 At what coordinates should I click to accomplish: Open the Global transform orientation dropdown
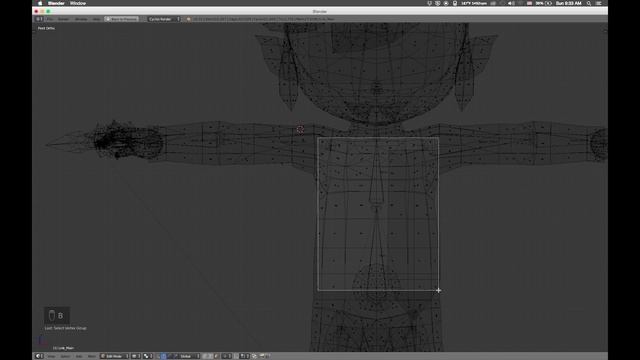[189, 356]
